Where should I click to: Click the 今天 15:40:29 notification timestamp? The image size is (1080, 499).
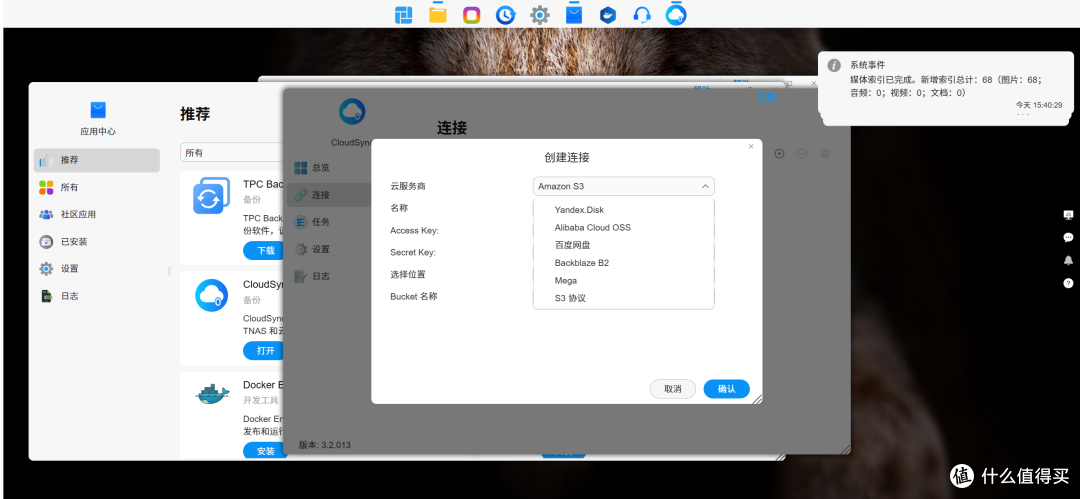(1039, 105)
